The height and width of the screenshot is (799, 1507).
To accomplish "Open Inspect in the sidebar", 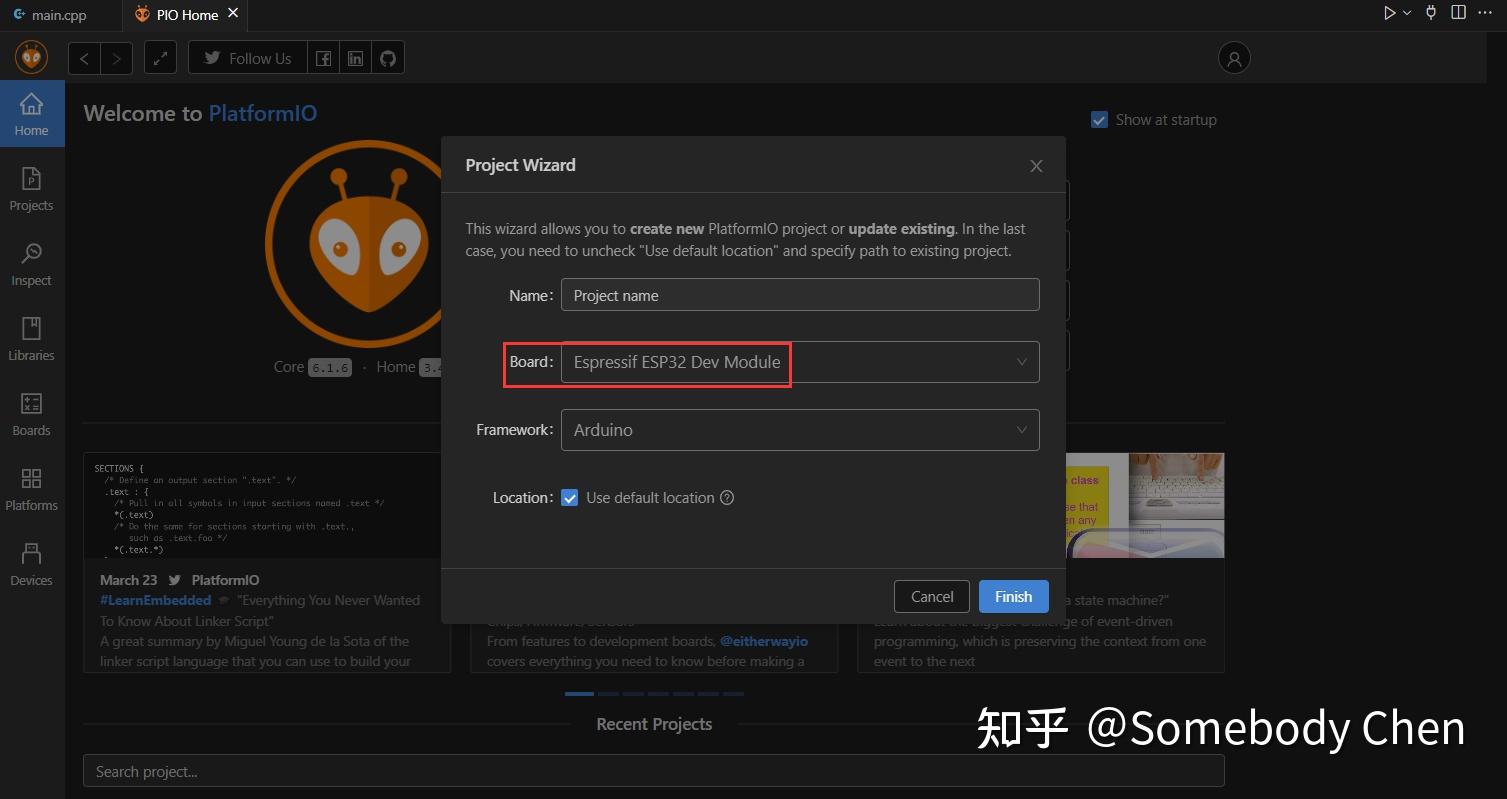I will tap(32, 264).
